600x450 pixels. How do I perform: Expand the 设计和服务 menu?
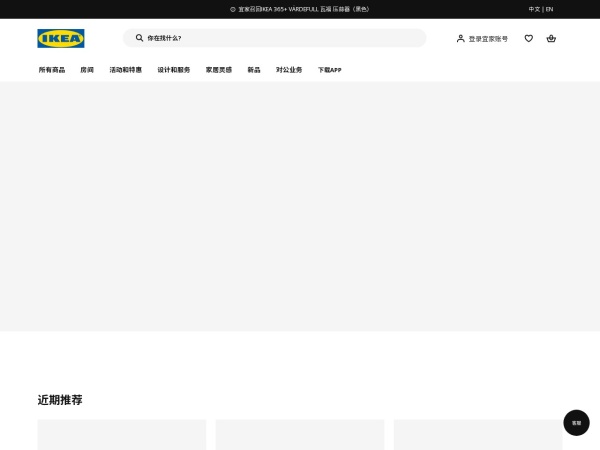(x=173, y=70)
